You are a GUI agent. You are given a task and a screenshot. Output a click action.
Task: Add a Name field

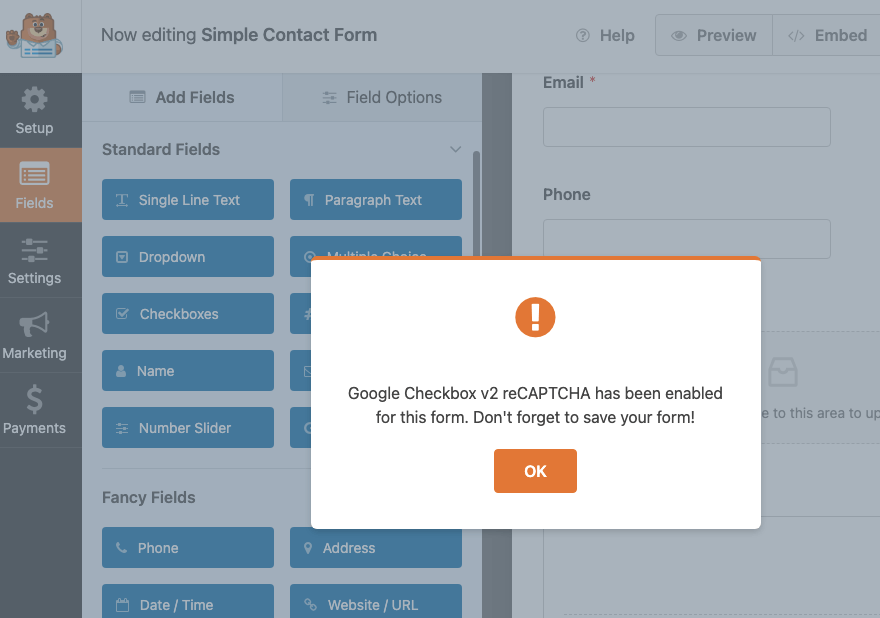(x=188, y=370)
